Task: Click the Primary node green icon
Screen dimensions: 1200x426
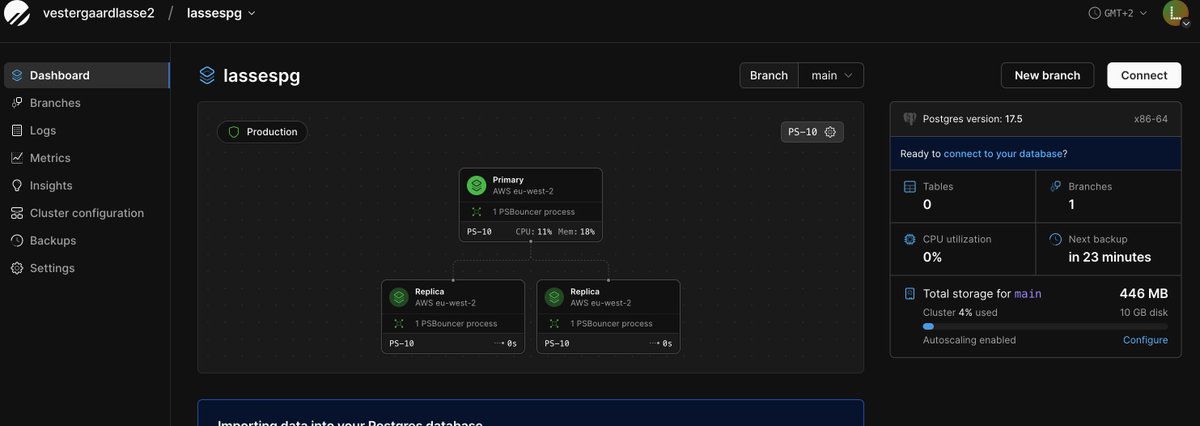Action: [477, 185]
